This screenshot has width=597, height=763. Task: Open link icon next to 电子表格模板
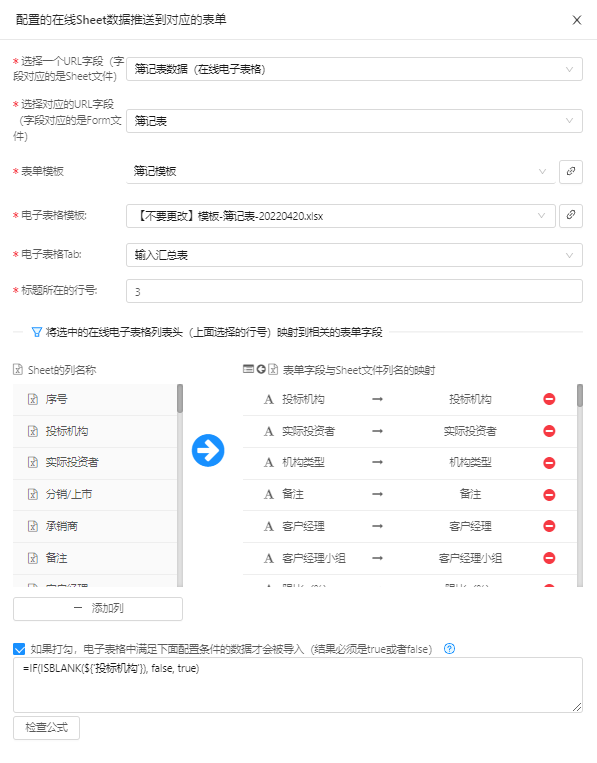click(x=571, y=215)
